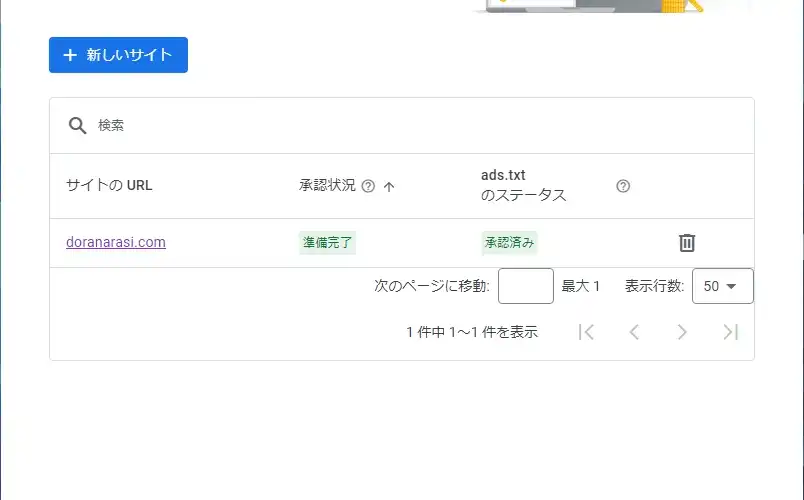
Task: Open help icon next to 承認状況
Action: (x=368, y=186)
